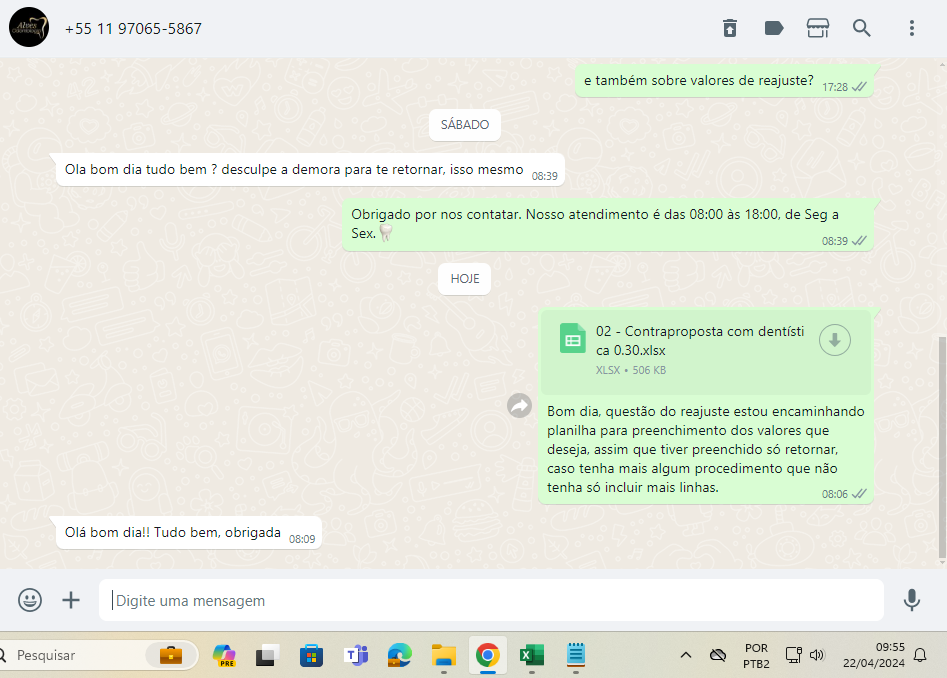Open Microsoft Teams from taskbar
The height and width of the screenshot is (678, 947).
pos(356,656)
